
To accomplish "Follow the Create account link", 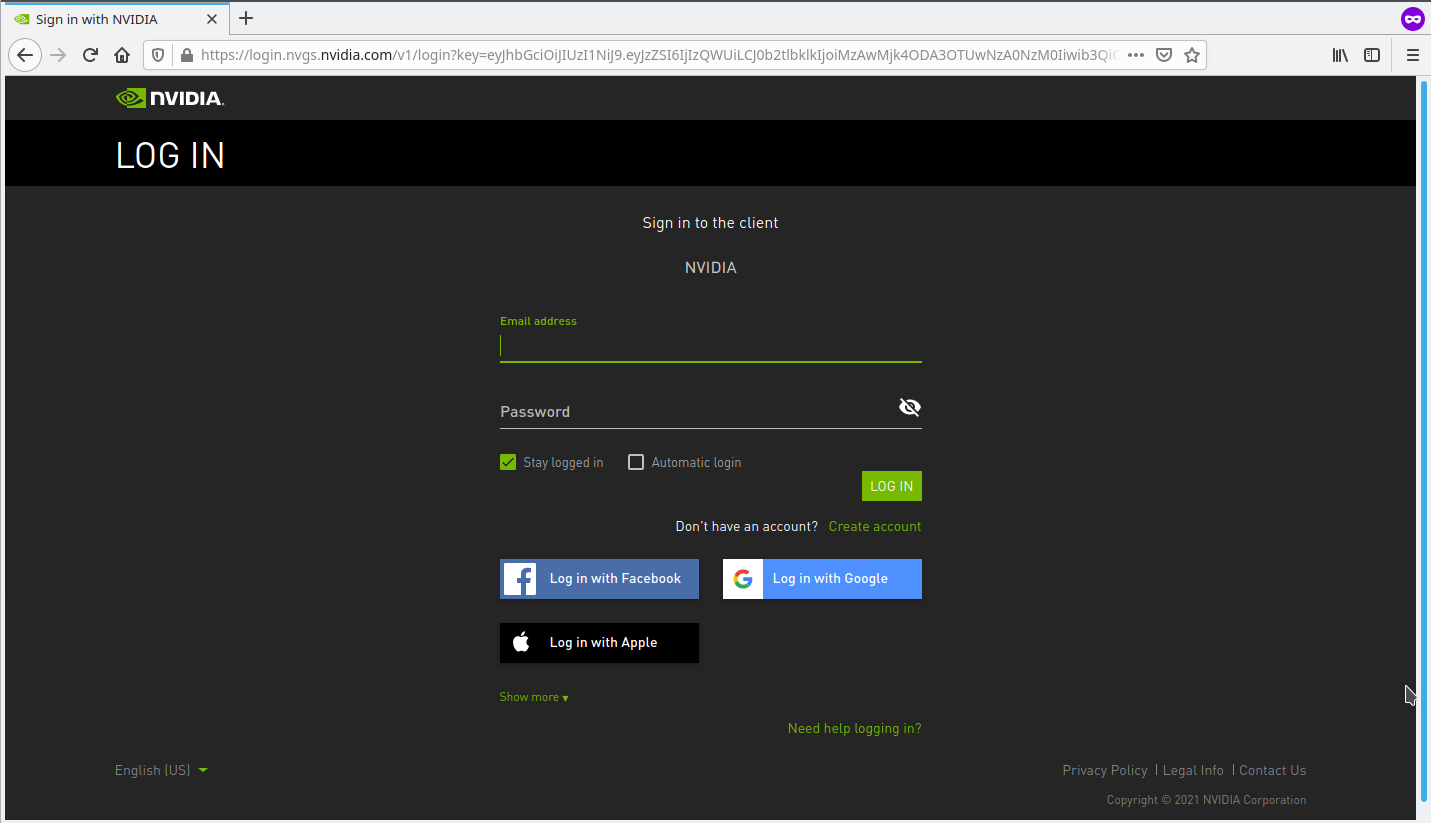I will tap(874, 526).
